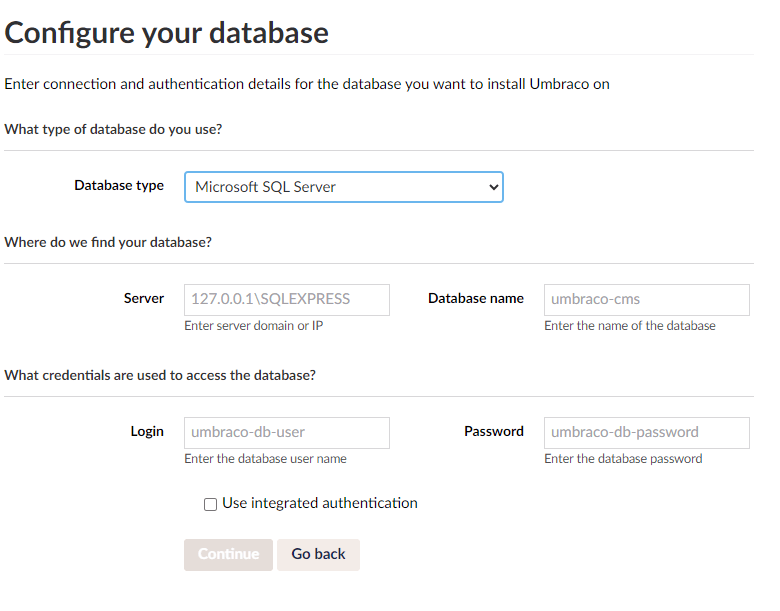Click the 'Configure your database' heading
780x611 pixels.
[x=167, y=33]
